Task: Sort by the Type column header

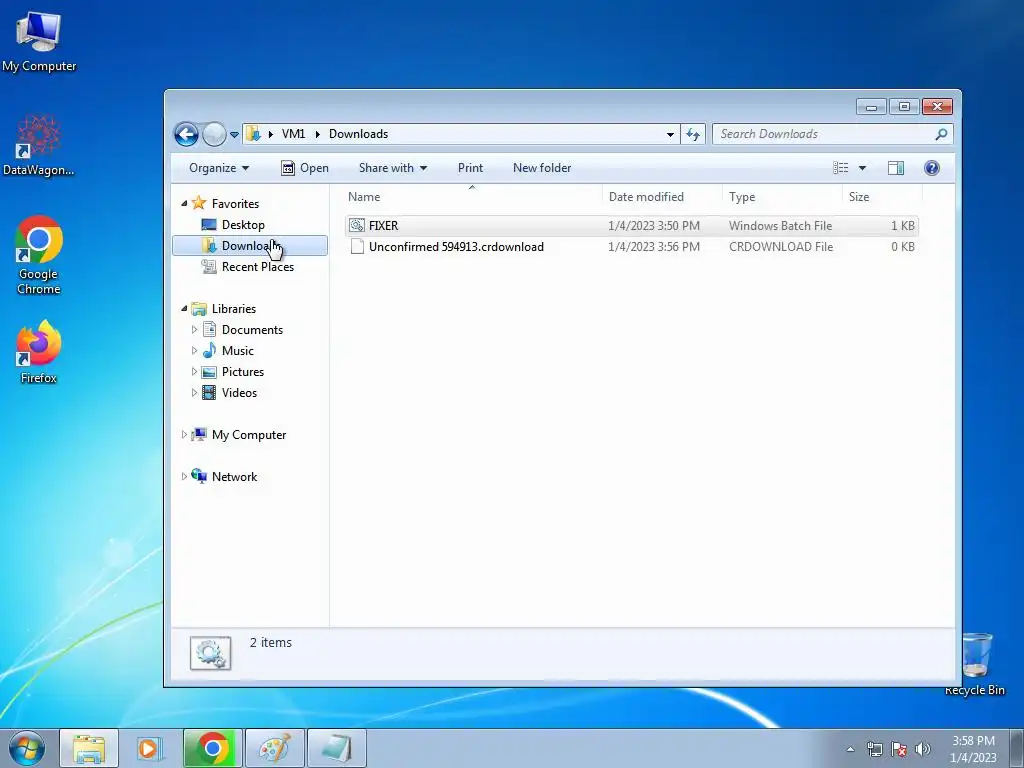Action: tap(782, 197)
